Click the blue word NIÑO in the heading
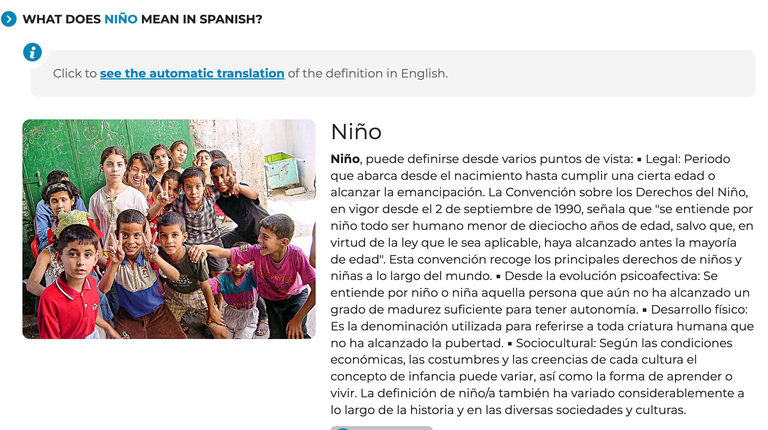 coord(121,19)
